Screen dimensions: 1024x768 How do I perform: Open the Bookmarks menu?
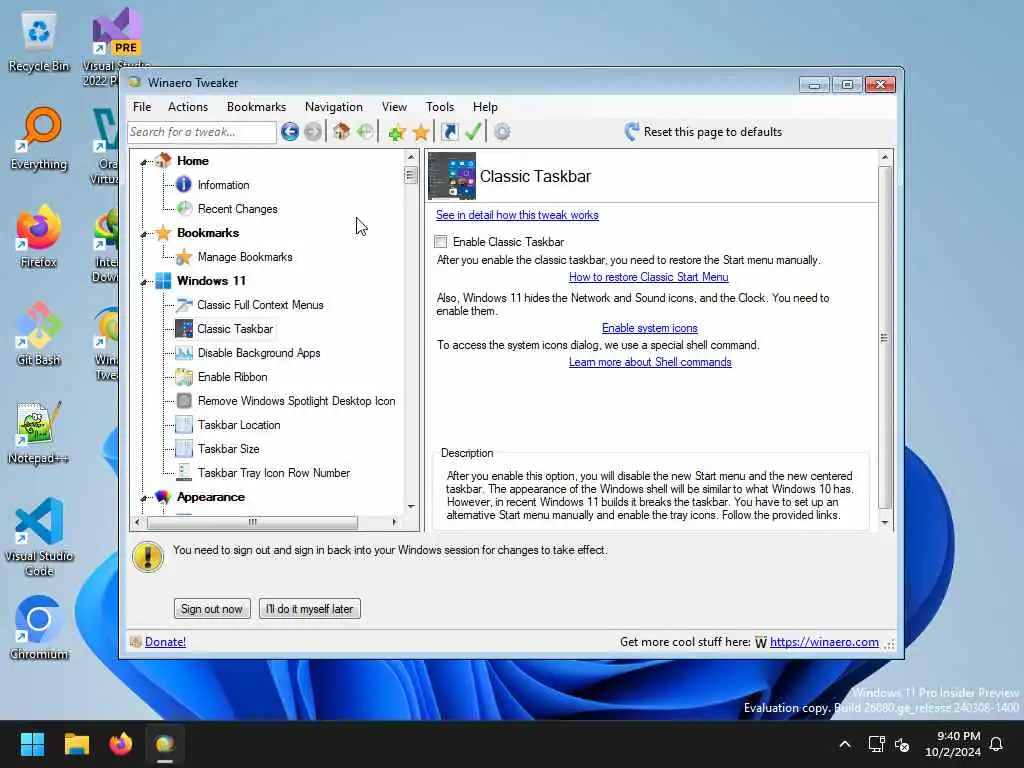(x=256, y=106)
